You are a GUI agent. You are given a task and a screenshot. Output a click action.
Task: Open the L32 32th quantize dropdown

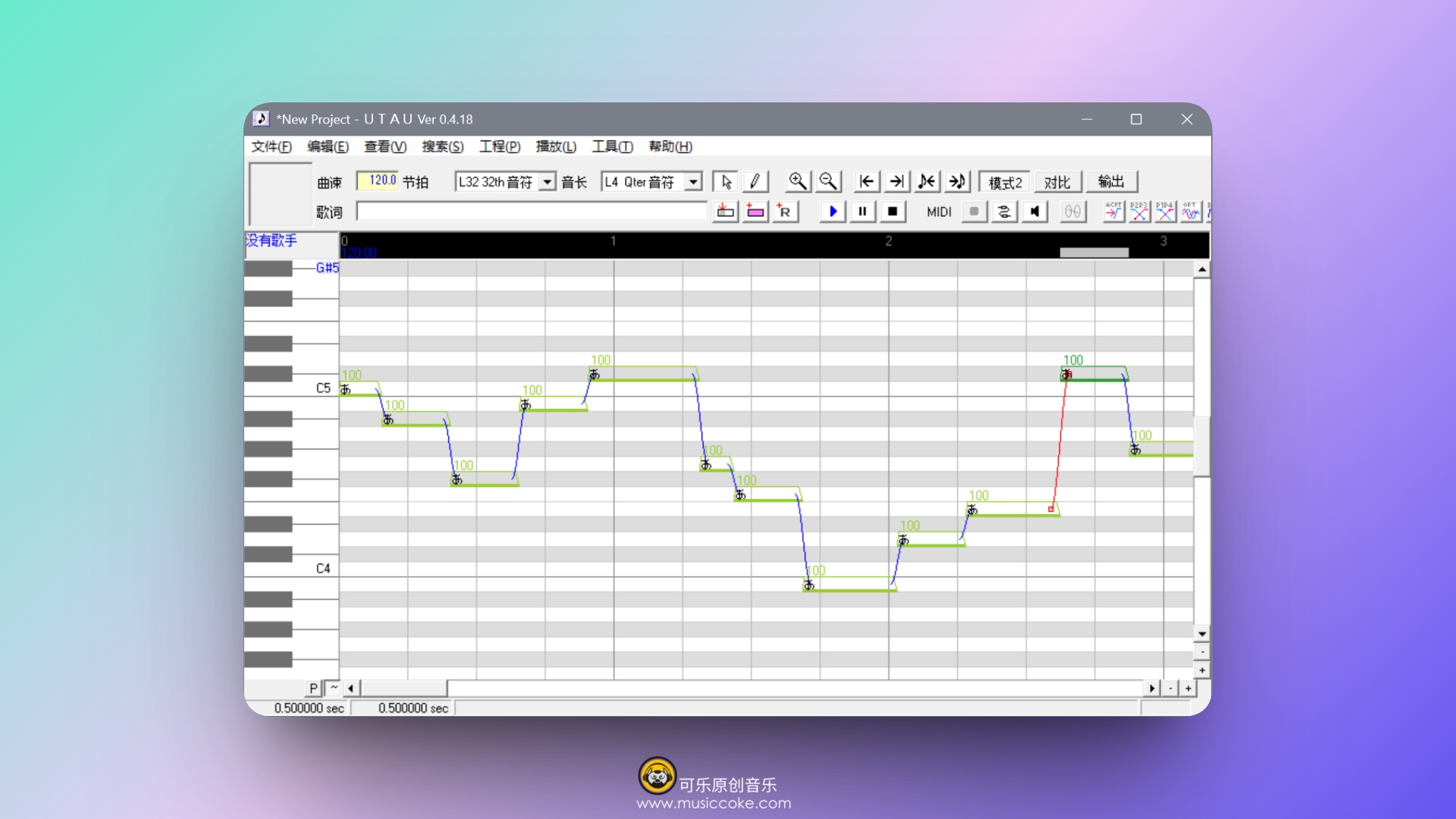point(547,182)
